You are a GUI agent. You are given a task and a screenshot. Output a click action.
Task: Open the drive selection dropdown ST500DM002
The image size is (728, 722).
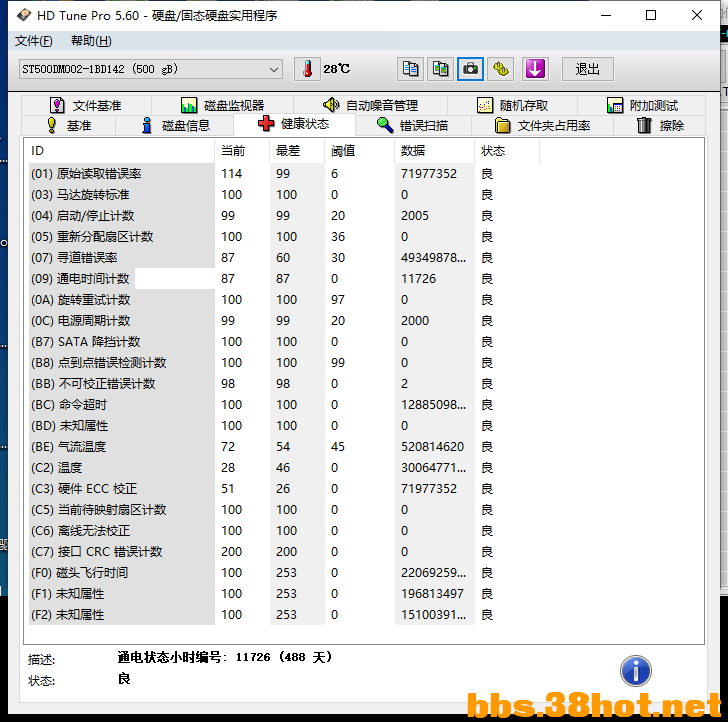(150, 69)
